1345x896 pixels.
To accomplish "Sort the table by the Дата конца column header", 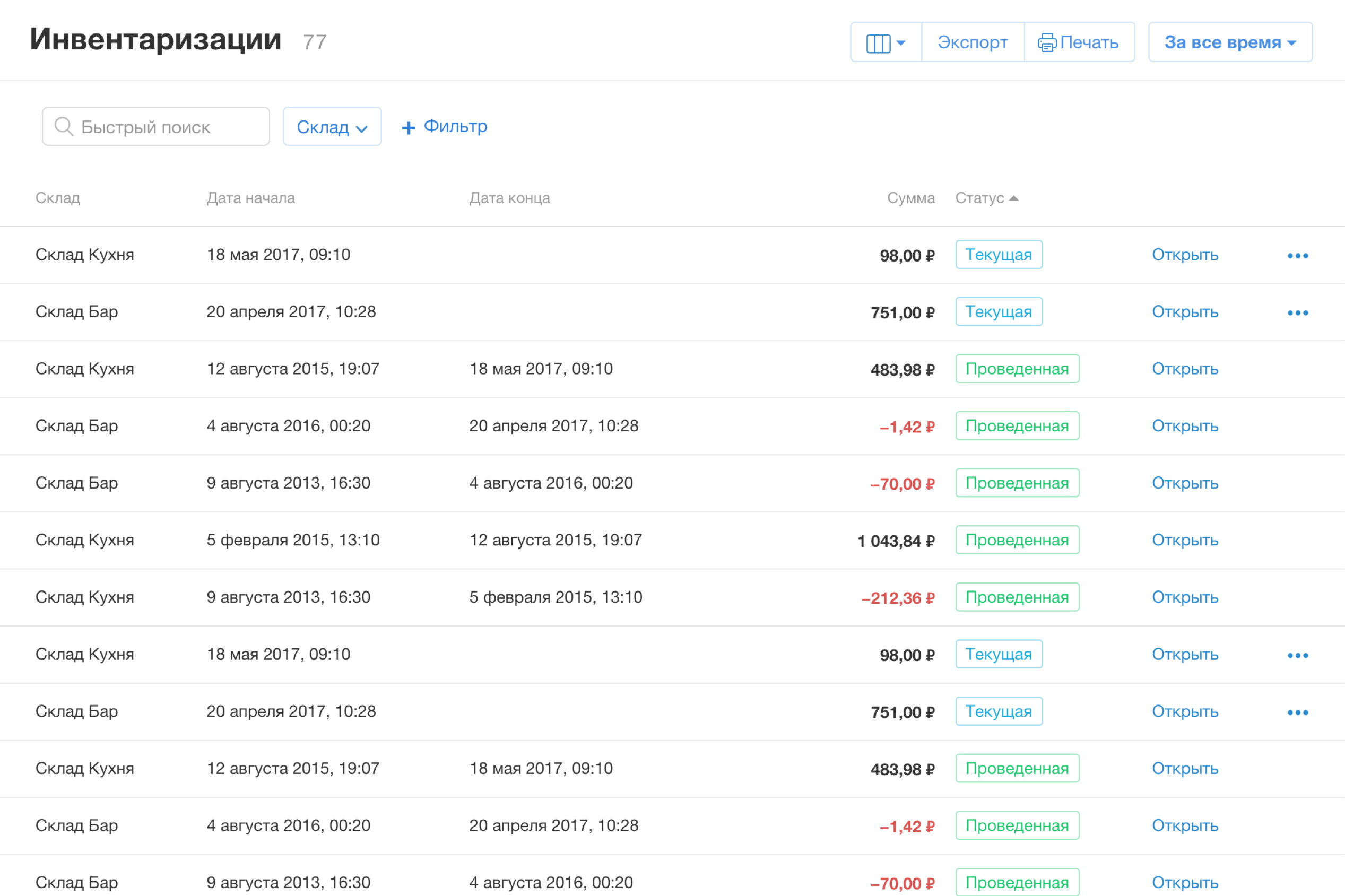I will 509,198.
